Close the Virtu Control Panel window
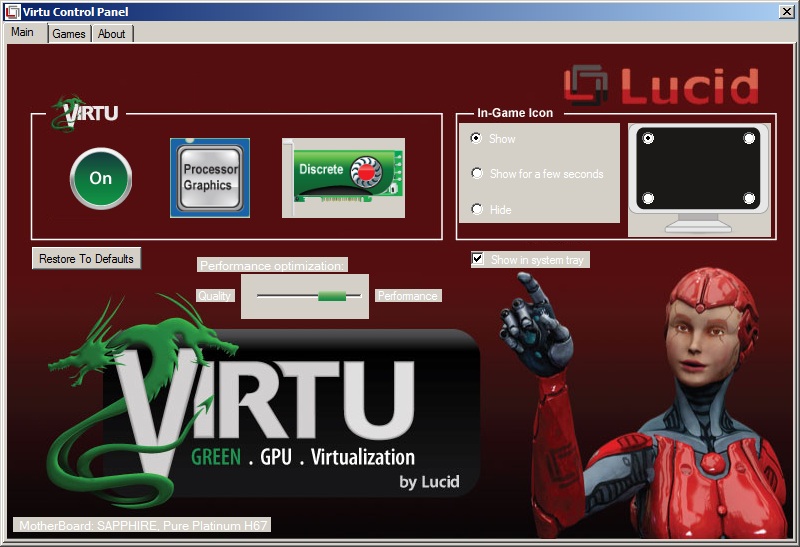800x547 pixels. (x=786, y=11)
